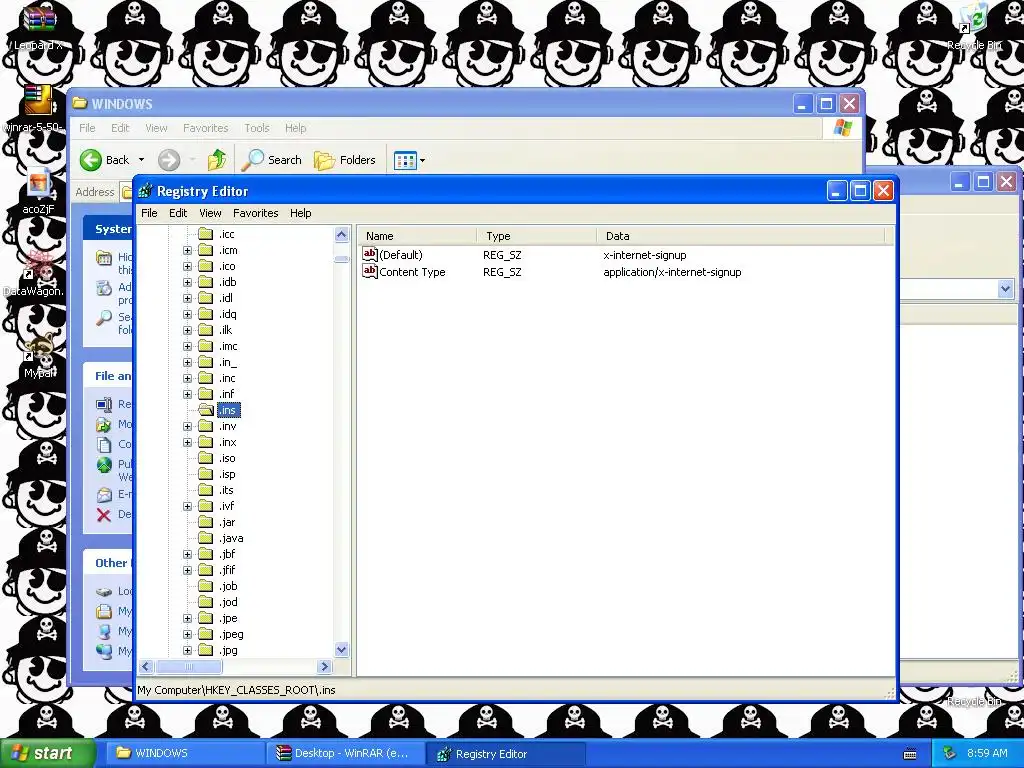Select the .job folder icon
Screen dimensions: 1024x768
coord(206,586)
